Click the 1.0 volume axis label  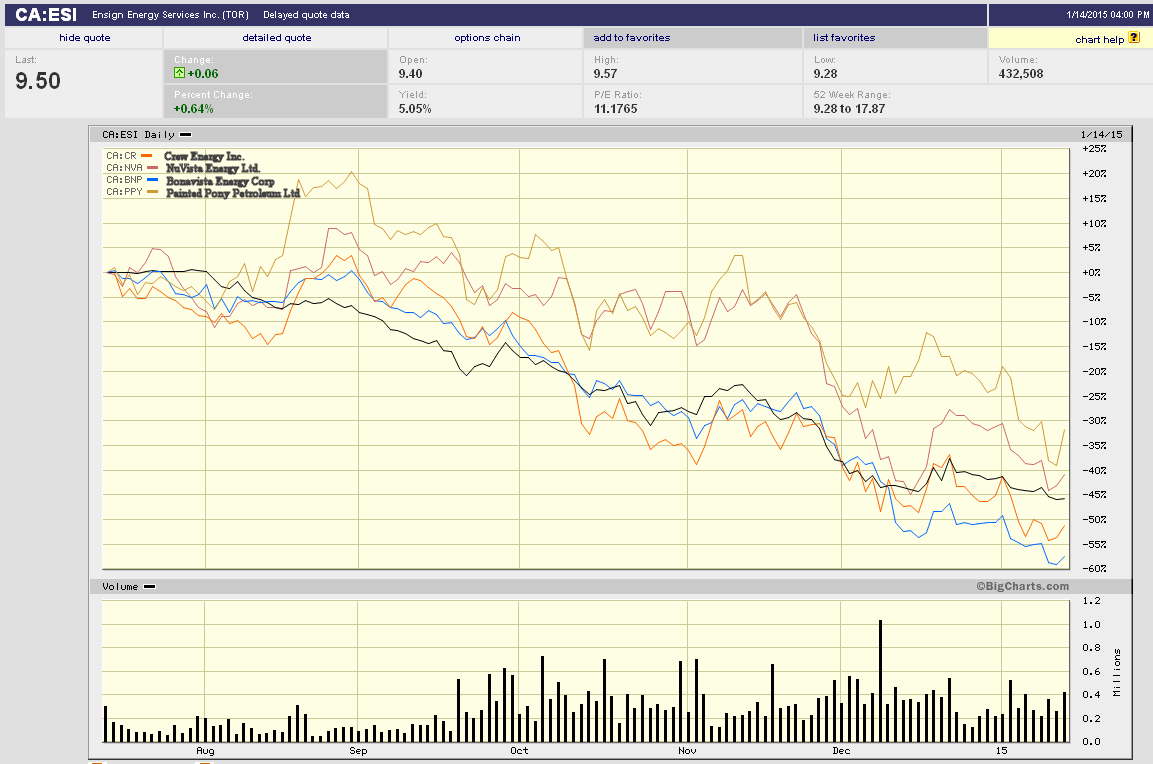[x=1091, y=625]
